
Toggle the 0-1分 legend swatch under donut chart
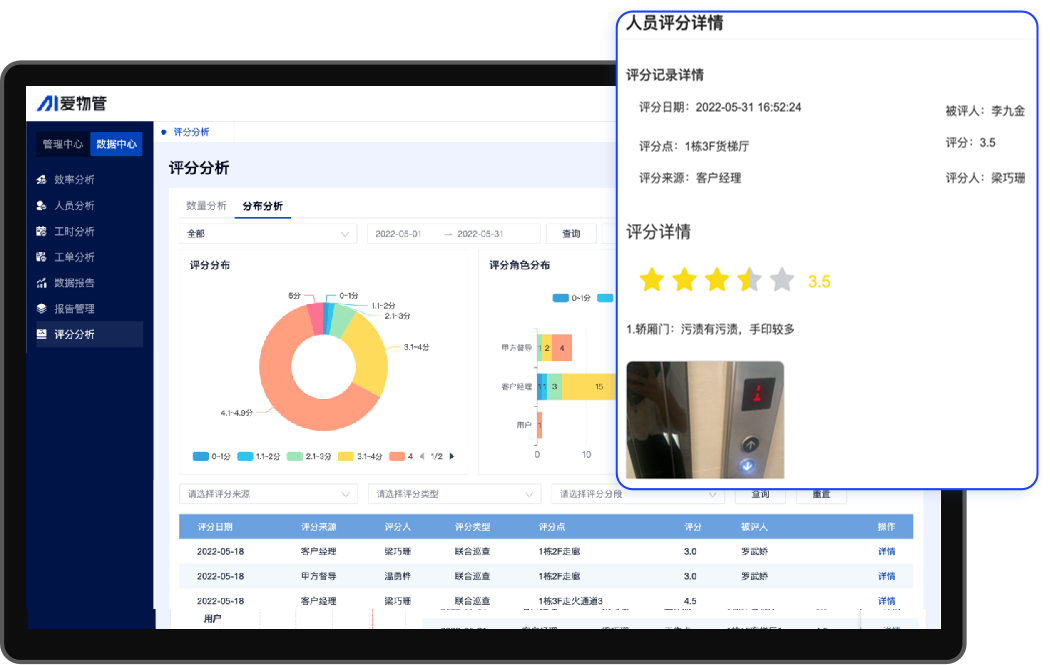coord(201,456)
